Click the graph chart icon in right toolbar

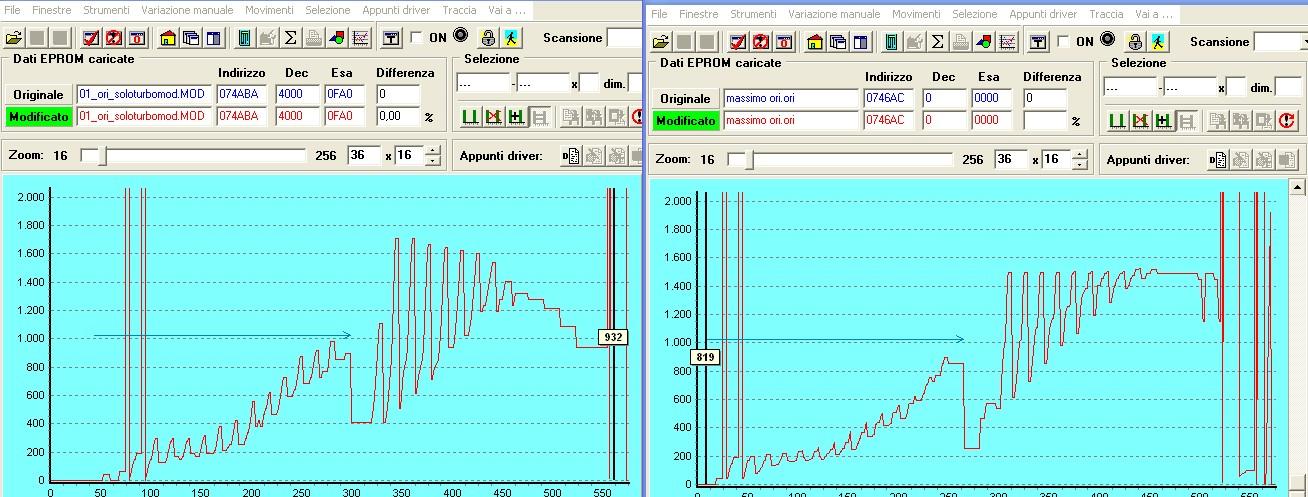point(1007,42)
